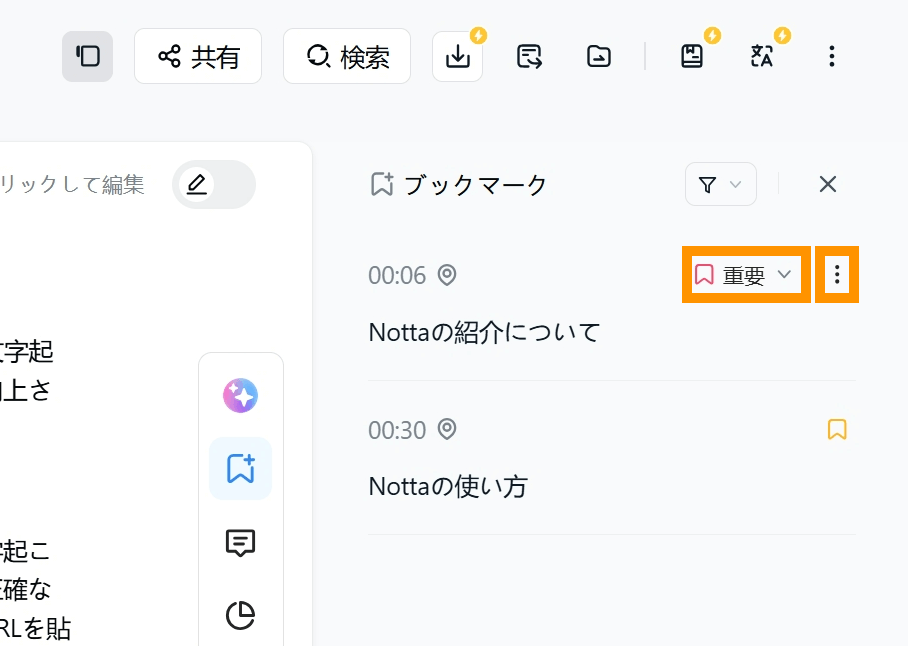The width and height of the screenshot is (908, 646).
Task: Expand the 重要 bookmark tag dropdown
Action: click(x=746, y=274)
